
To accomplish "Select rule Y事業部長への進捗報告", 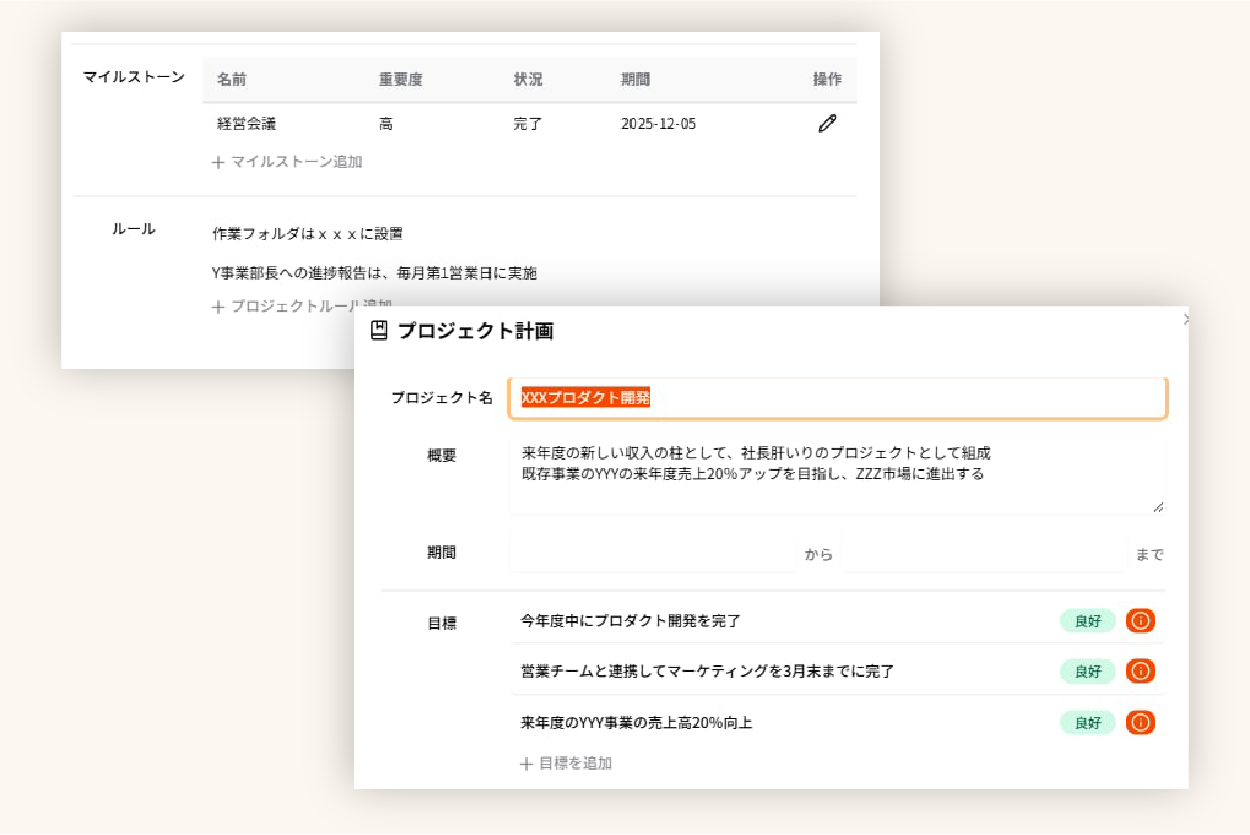I will (374, 273).
